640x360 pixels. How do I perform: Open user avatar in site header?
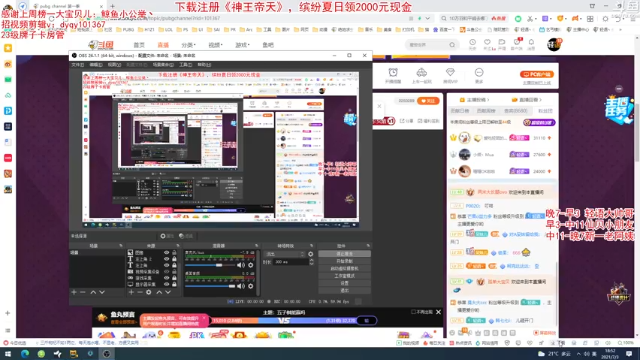554,44
